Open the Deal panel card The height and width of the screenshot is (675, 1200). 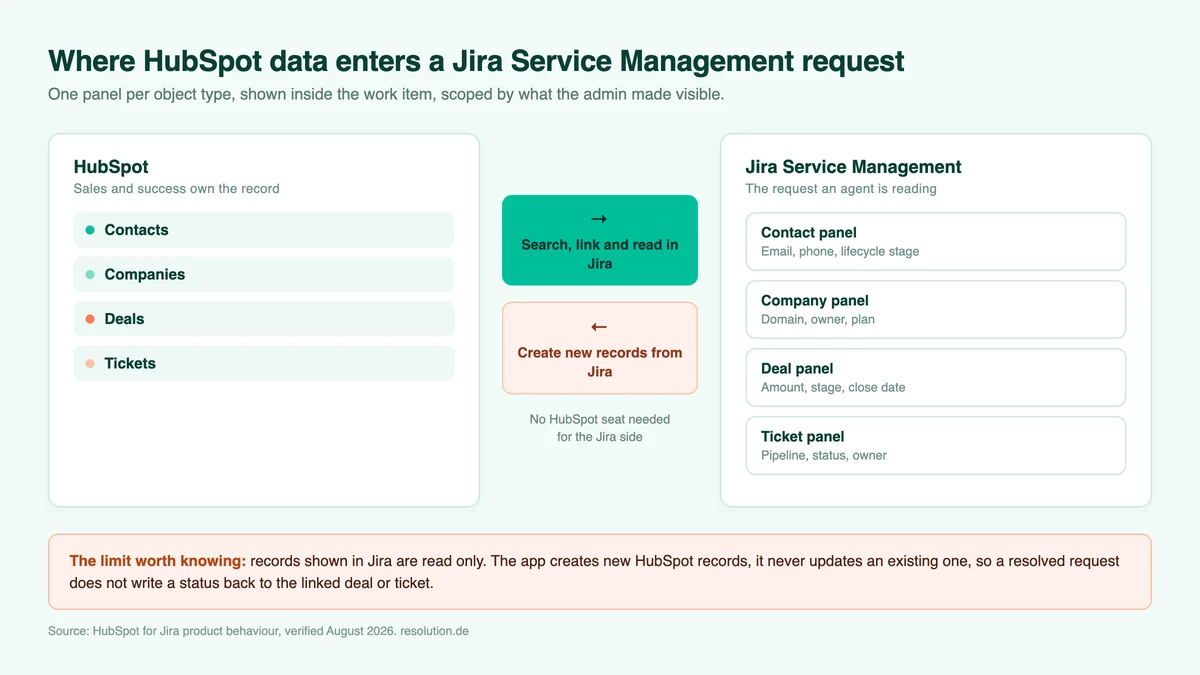pyautogui.click(x=936, y=377)
